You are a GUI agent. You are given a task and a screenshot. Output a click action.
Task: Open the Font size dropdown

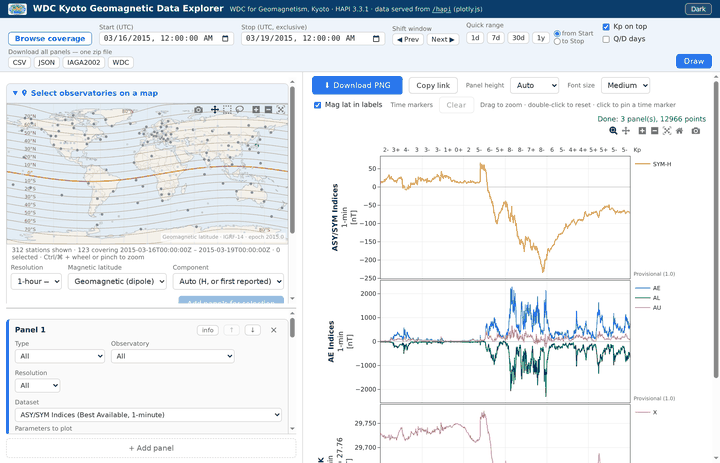(625, 85)
